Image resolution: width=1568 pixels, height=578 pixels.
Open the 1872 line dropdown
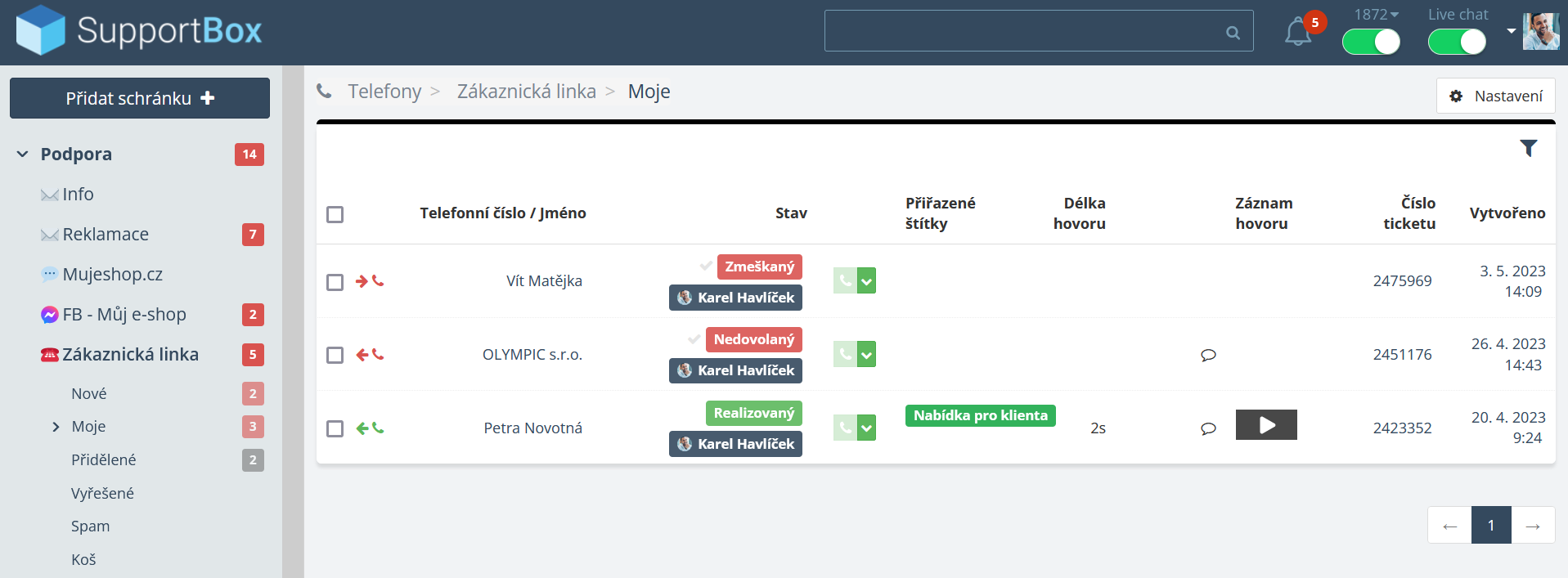pyautogui.click(x=1377, y=15)
